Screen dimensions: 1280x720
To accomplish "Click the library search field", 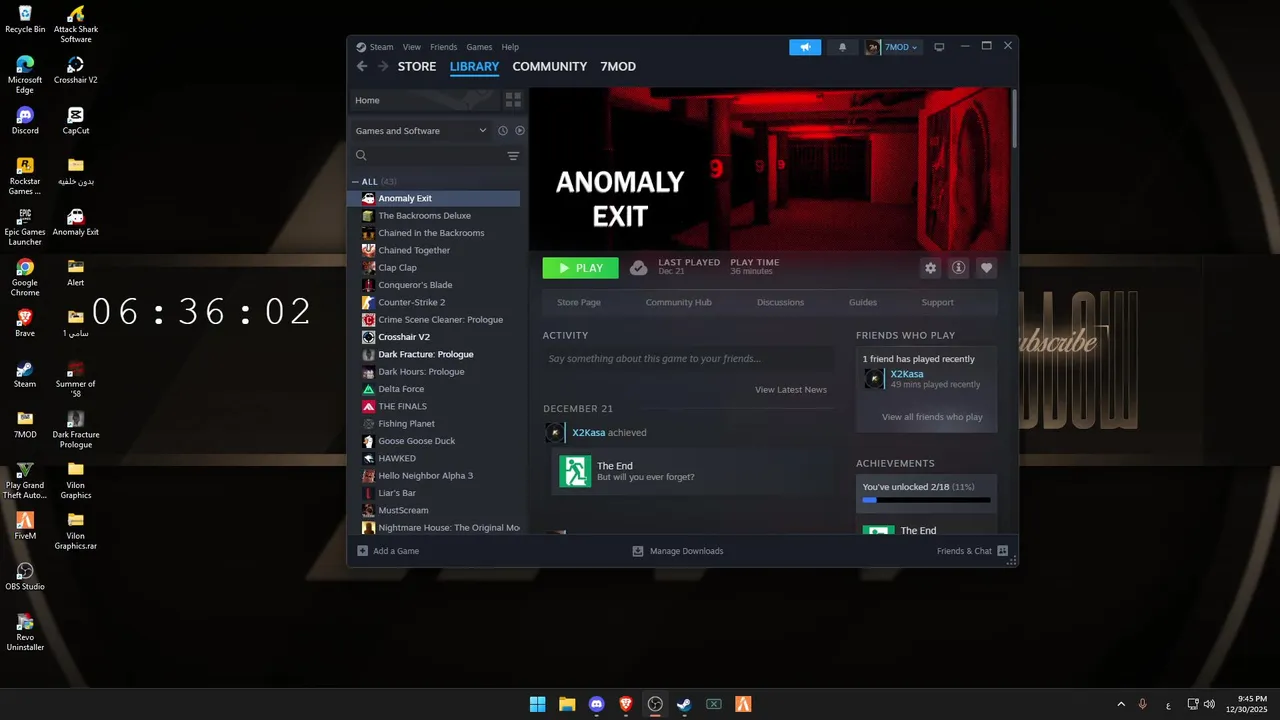I will click(x=437, y=156).
